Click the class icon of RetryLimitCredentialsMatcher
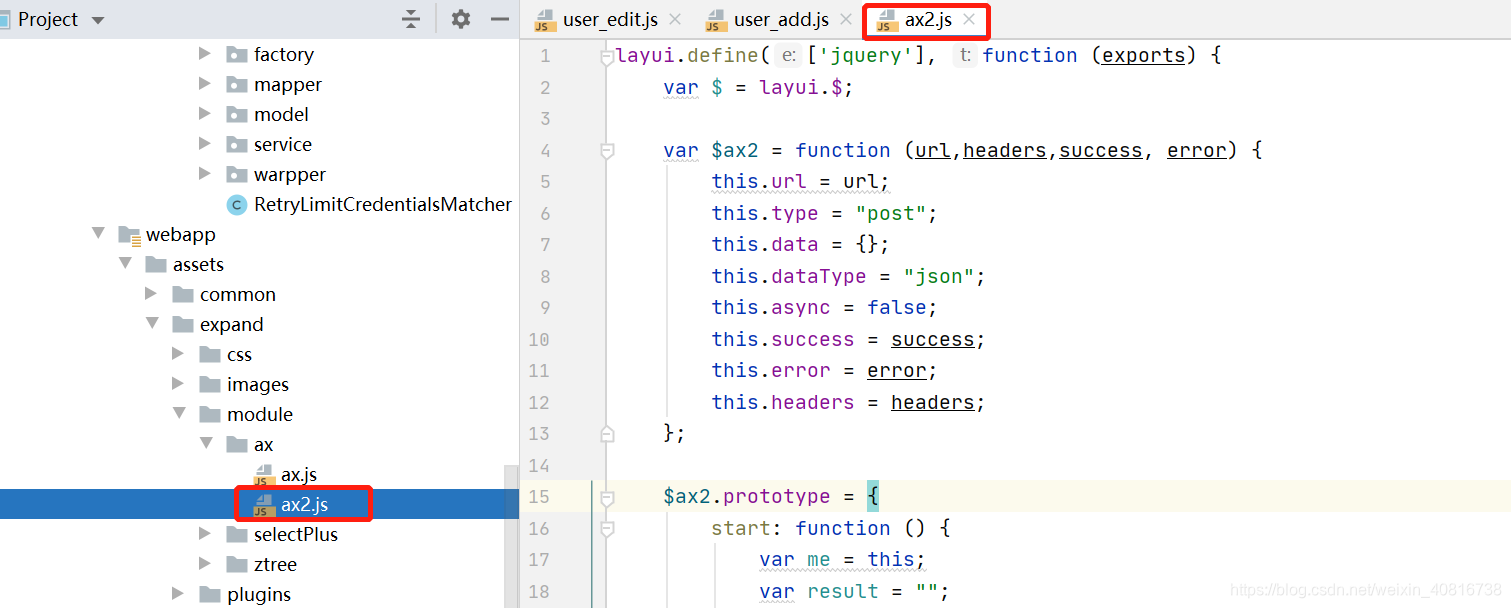The height and width of the screenshot is (608, 1511). tap(237, 205)
